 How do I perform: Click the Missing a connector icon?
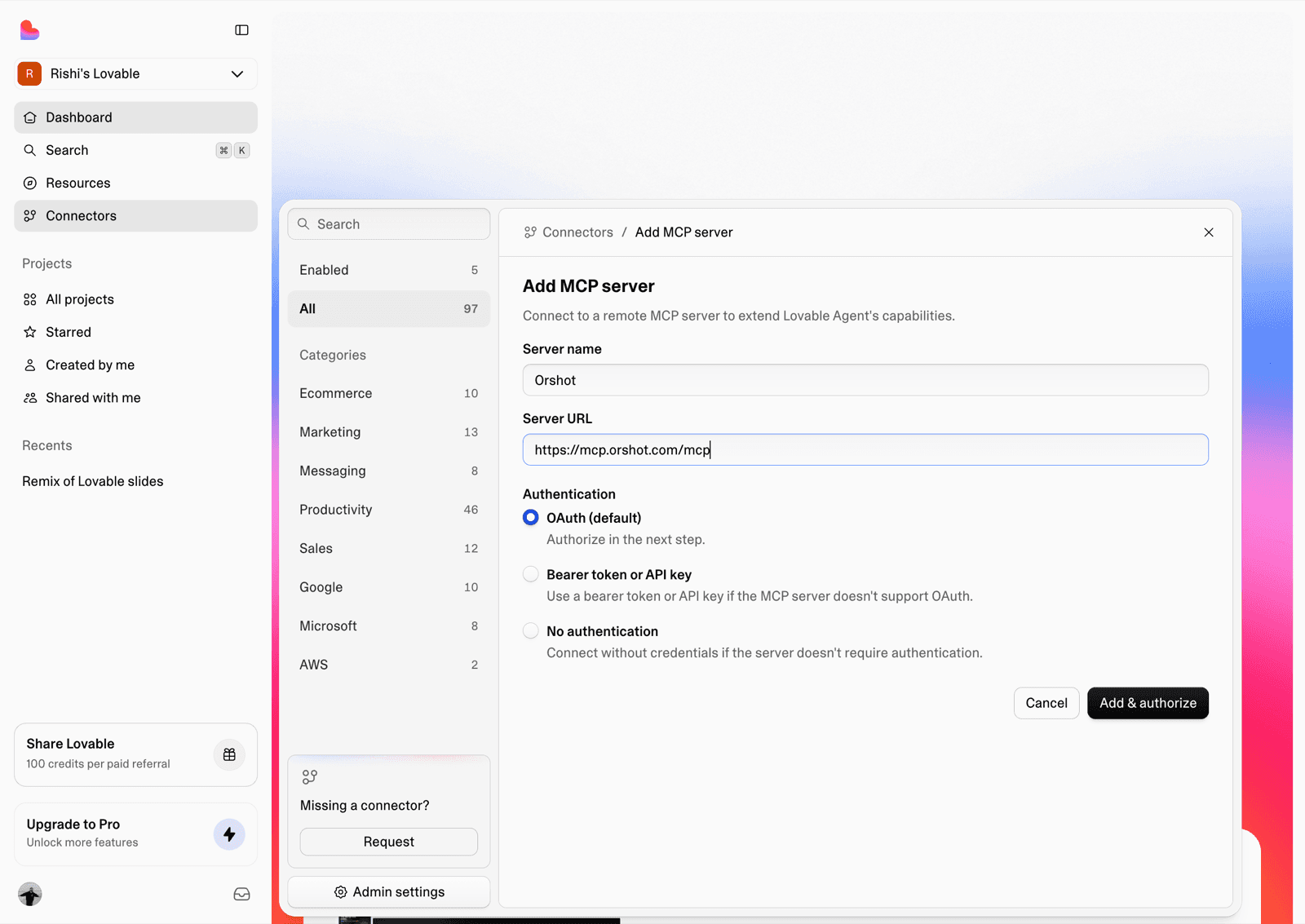310,776
